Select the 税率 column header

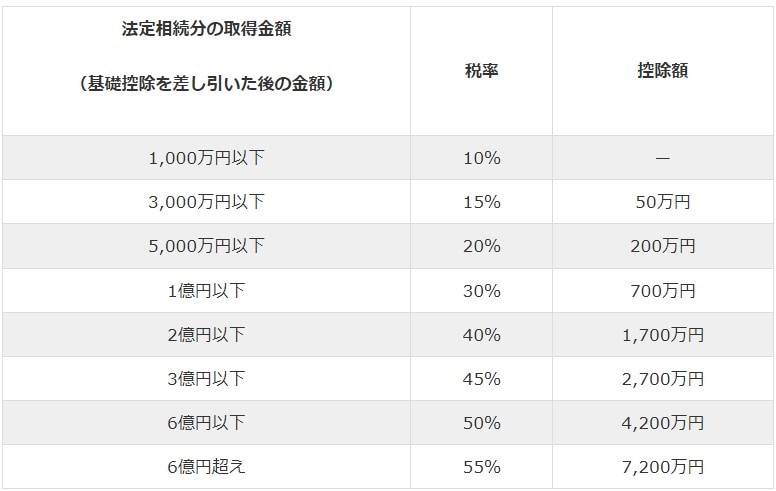point(482,71)
